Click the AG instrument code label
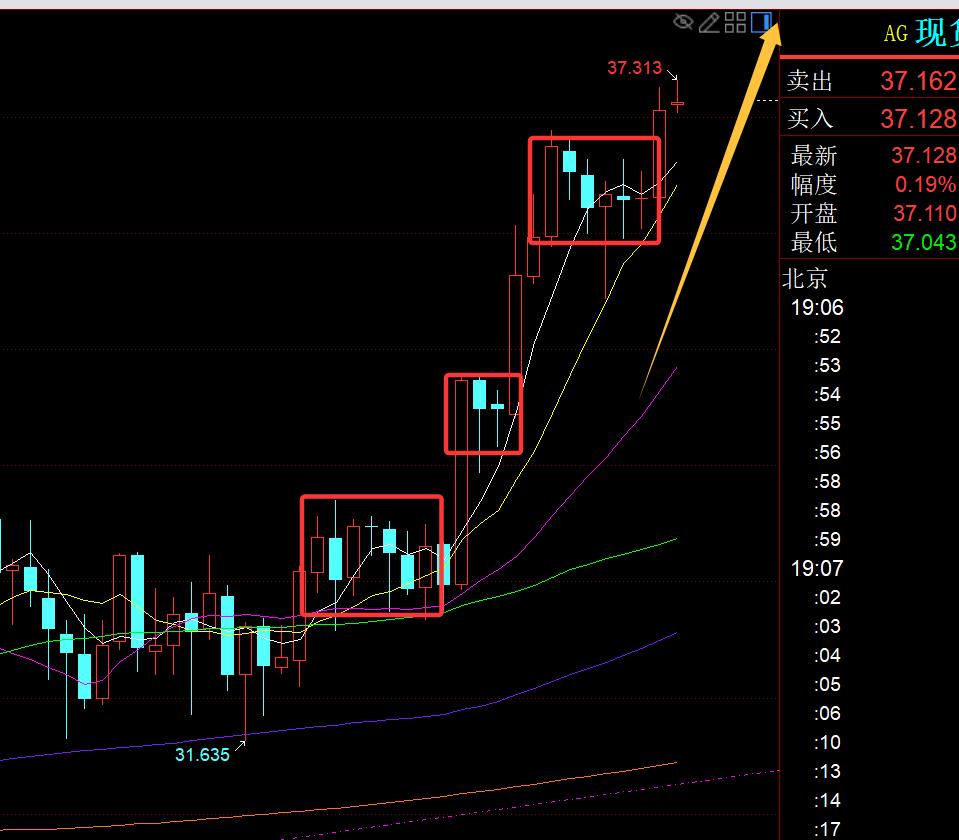The height and width of the screenshot is (840, 959). click(x=896, y=34)
